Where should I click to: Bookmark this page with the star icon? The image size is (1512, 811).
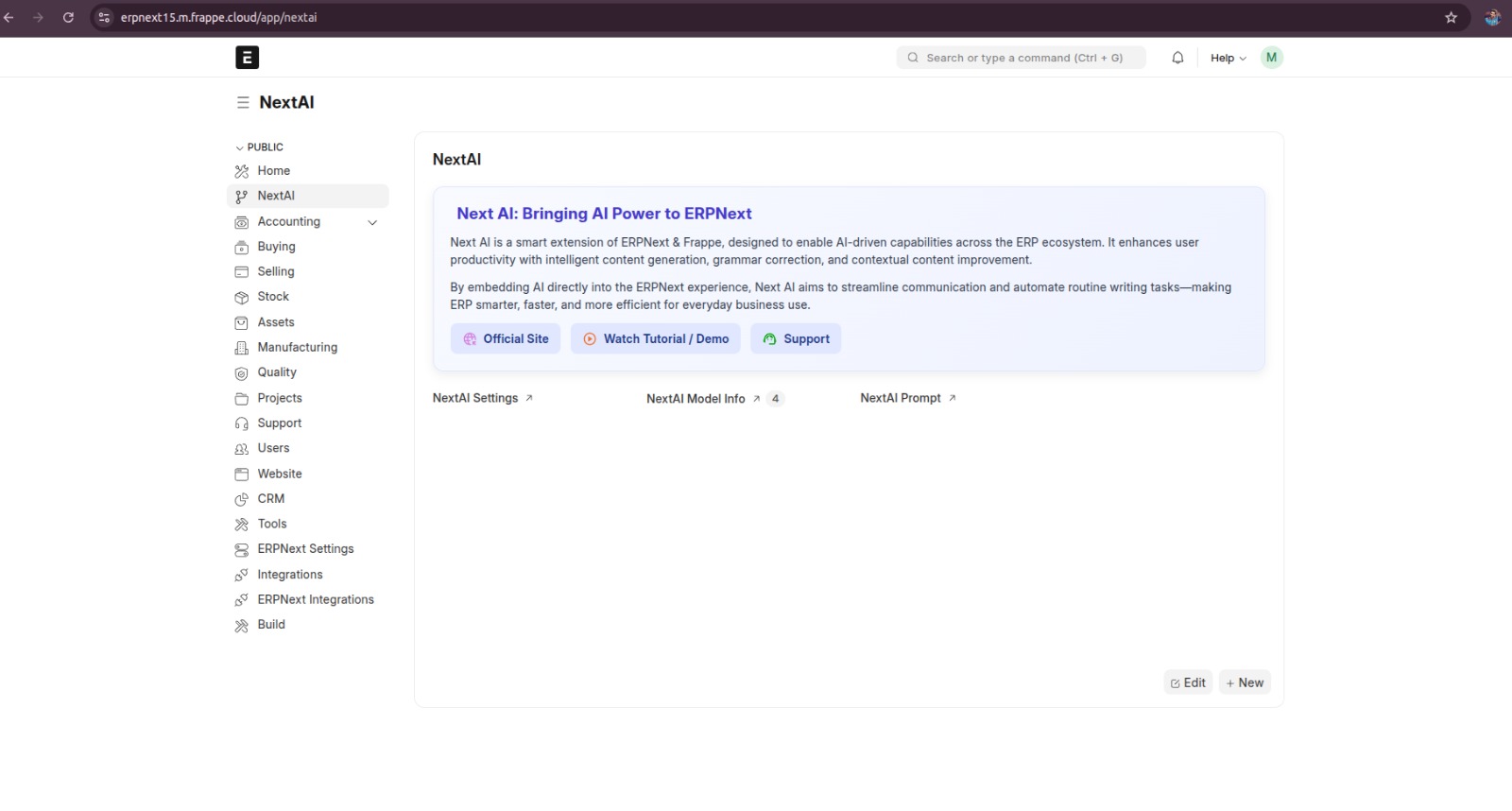tap(1451, 18)
